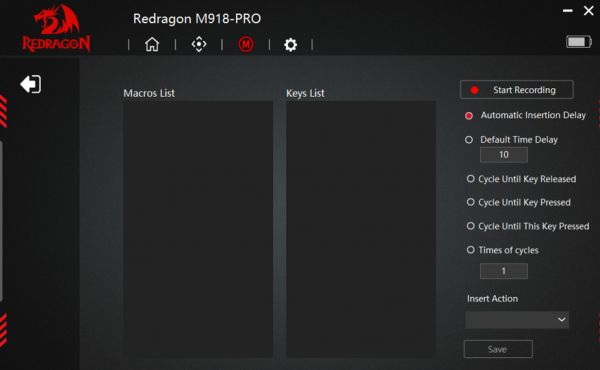Close the Redragon M918-PRO window

589,11
